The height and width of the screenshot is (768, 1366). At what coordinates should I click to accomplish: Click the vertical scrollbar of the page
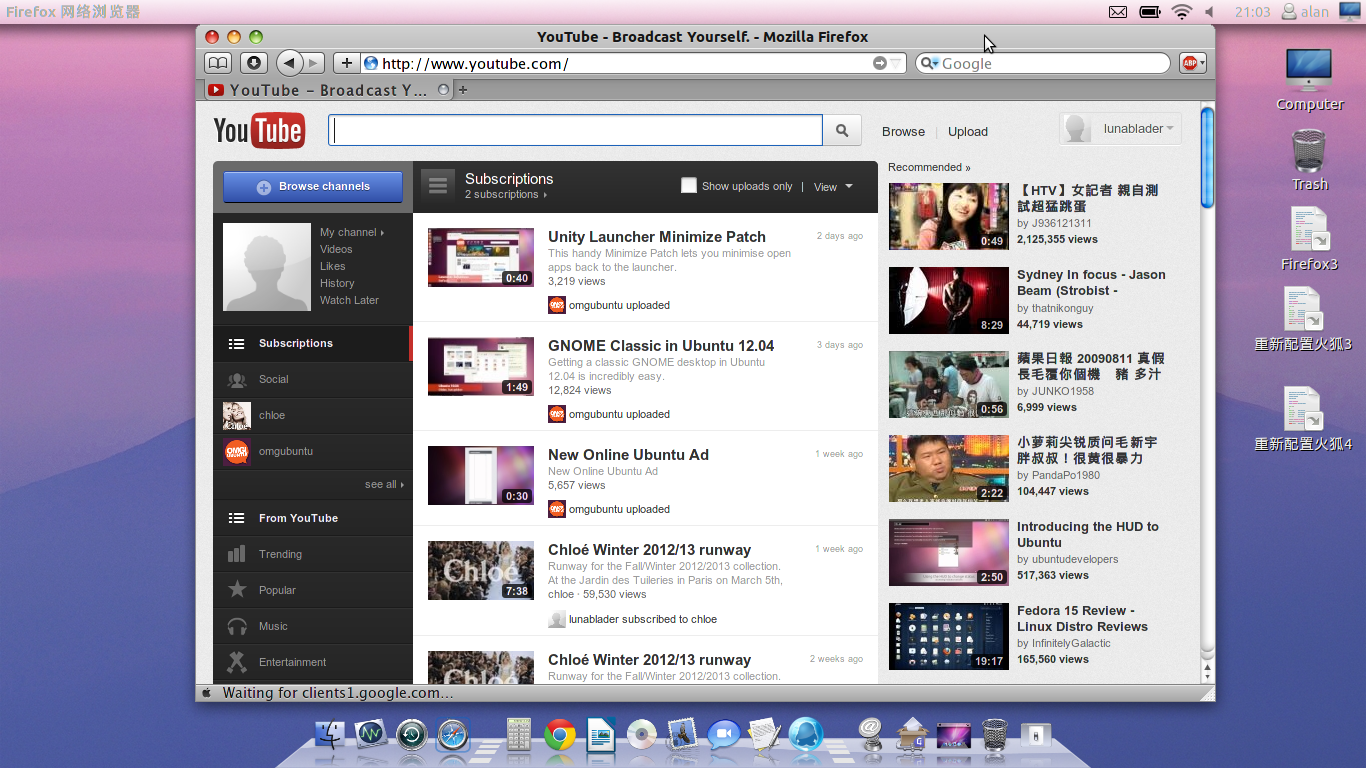click(1207, 156)
